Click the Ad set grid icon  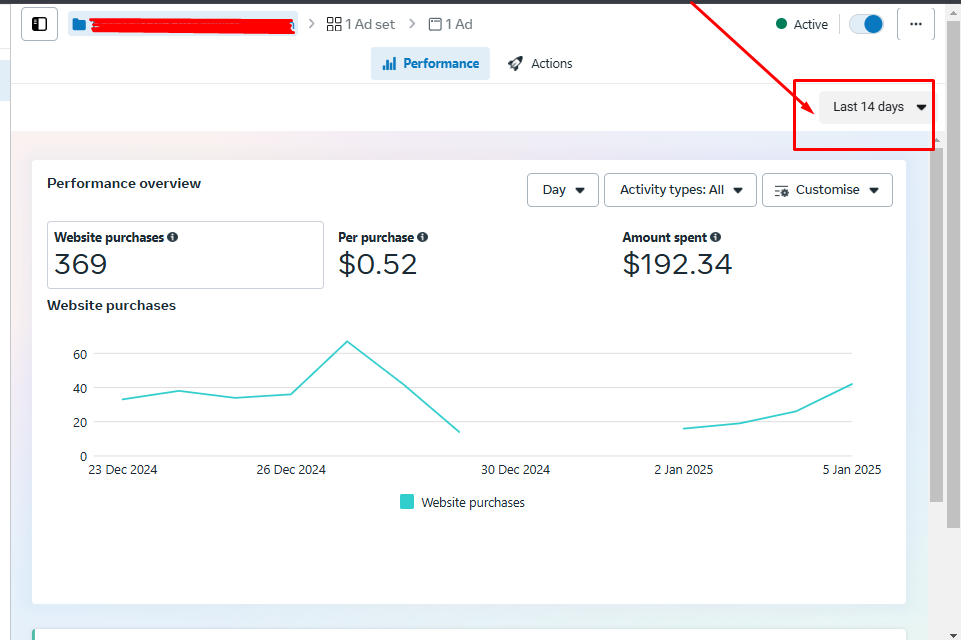tap(334, 24)
